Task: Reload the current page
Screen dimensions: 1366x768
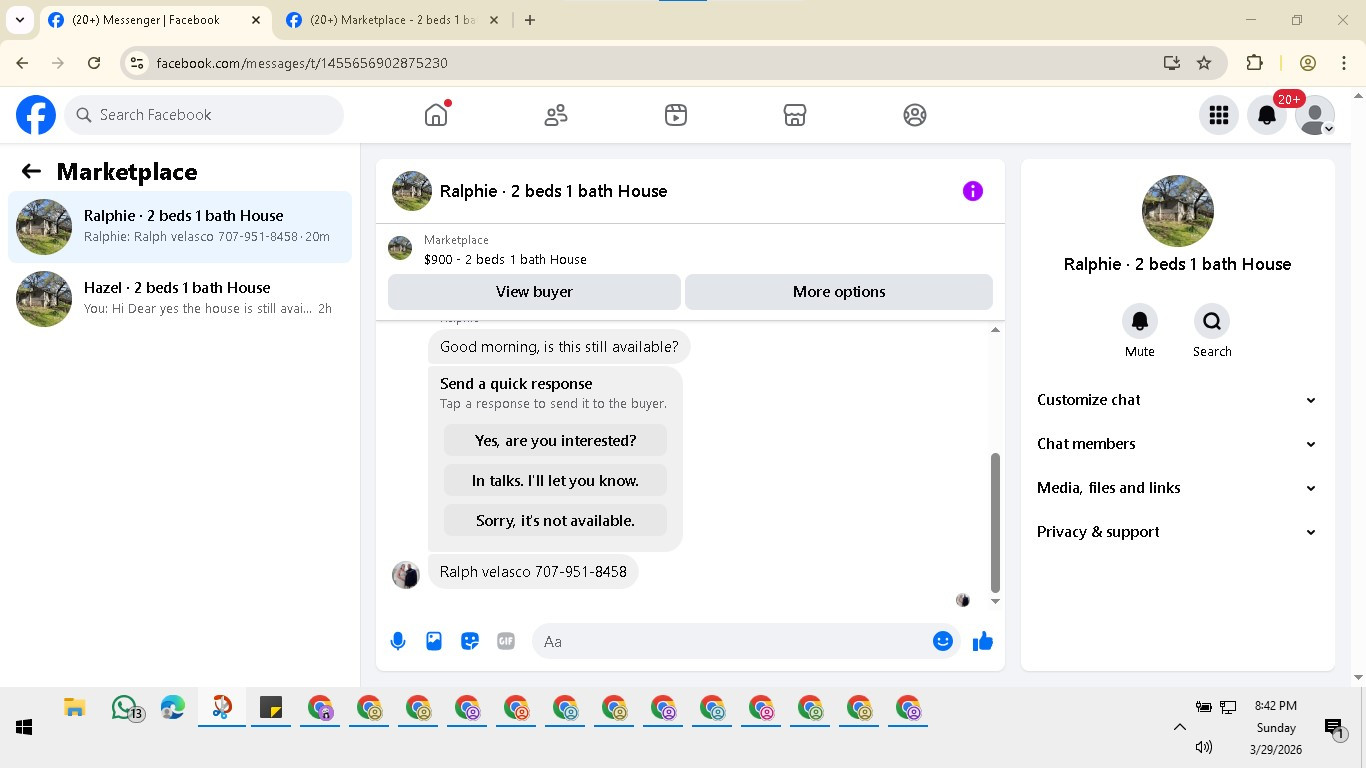Action: point(94,63)
